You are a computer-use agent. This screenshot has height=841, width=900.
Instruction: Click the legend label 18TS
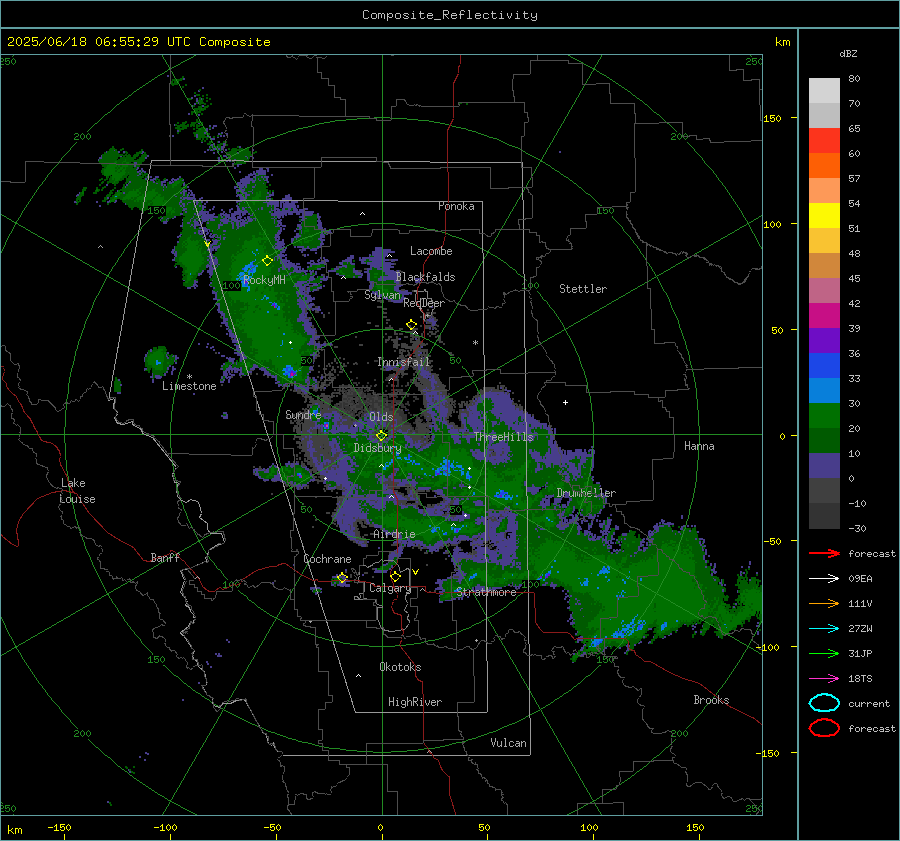(860, 679)
